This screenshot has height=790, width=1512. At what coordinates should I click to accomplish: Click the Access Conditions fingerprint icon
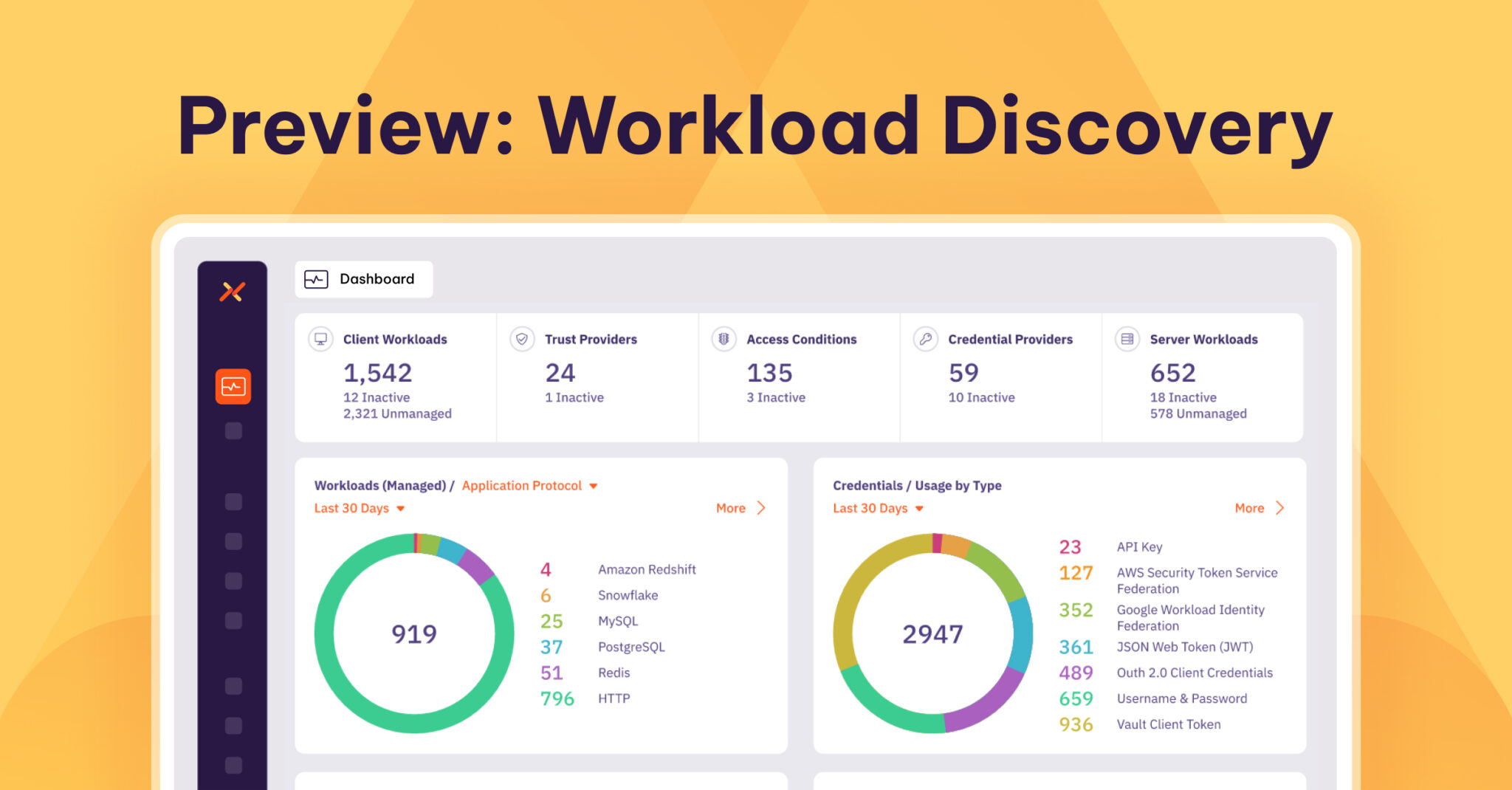pos(723,339)
